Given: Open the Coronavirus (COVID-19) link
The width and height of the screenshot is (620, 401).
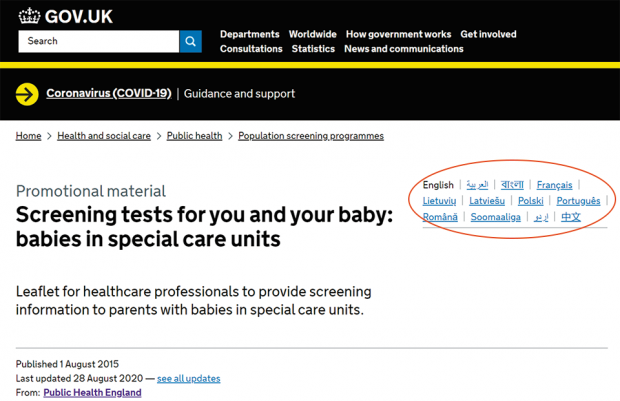Looking at the screenshot, I should 109,93.
